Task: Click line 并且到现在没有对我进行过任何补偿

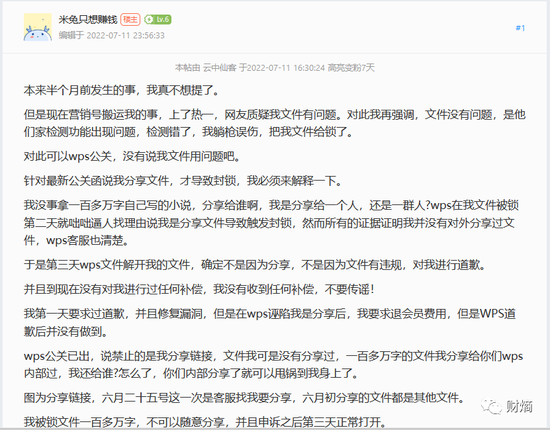Action: [x=199, y=289]
